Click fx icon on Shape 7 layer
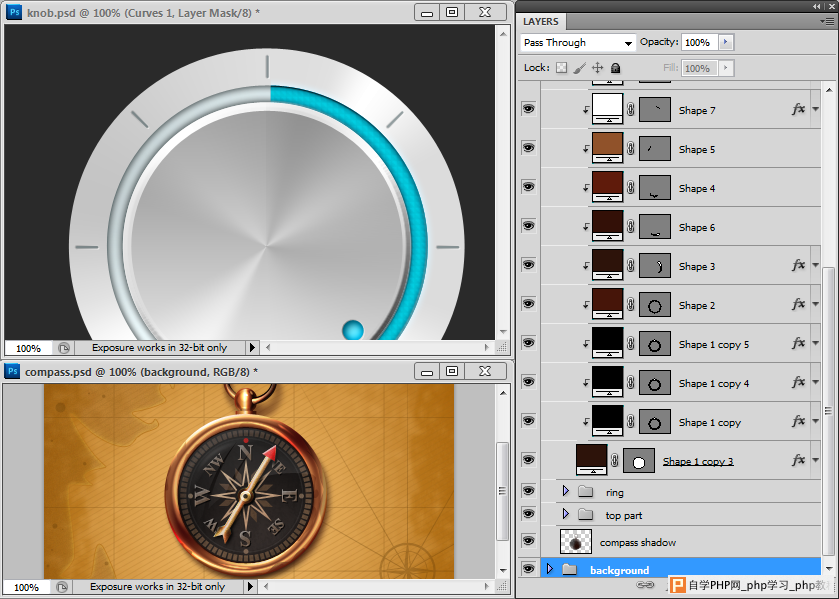 coord(798,109)
